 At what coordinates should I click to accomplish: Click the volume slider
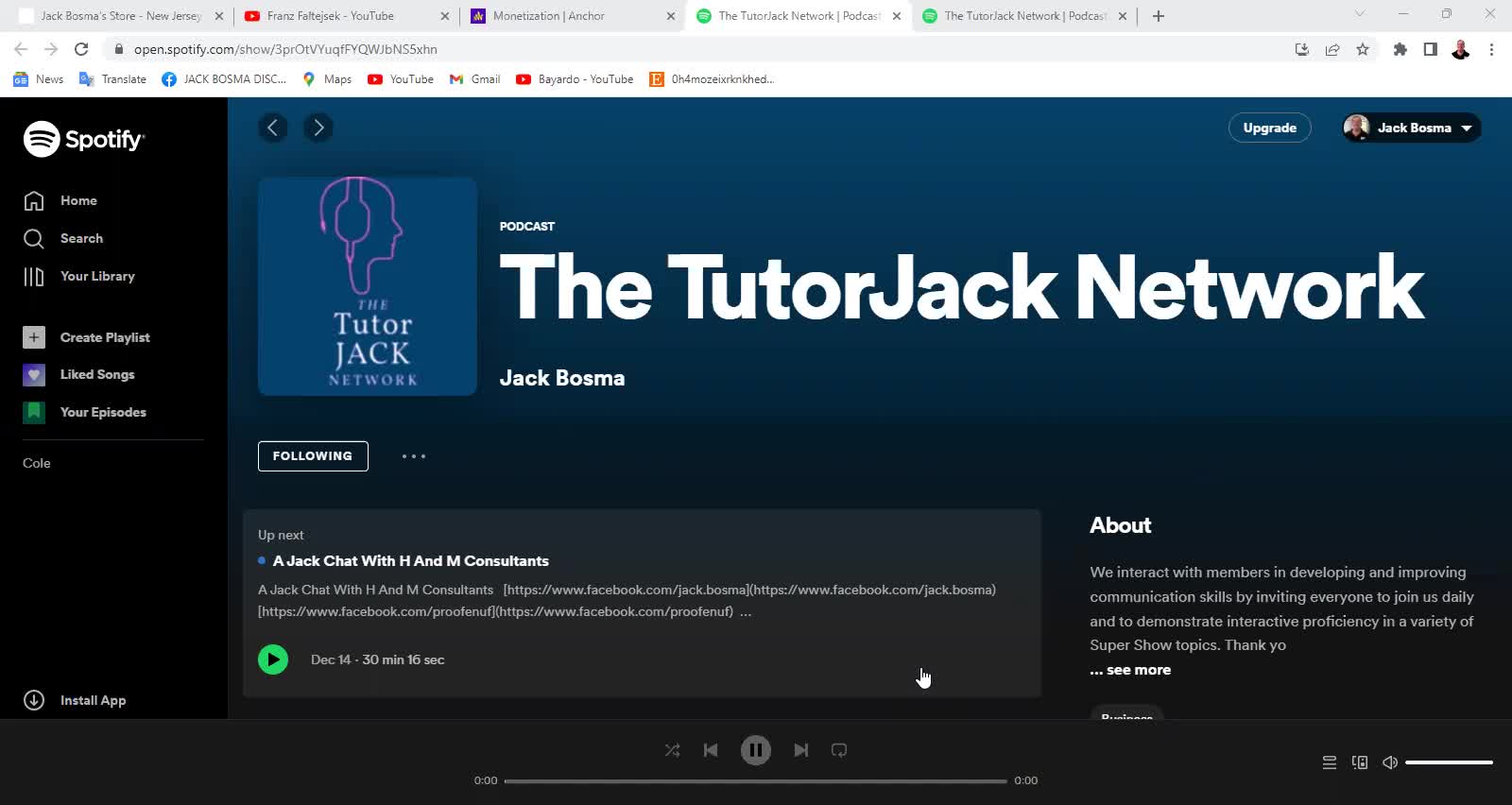coord(1449,762)
